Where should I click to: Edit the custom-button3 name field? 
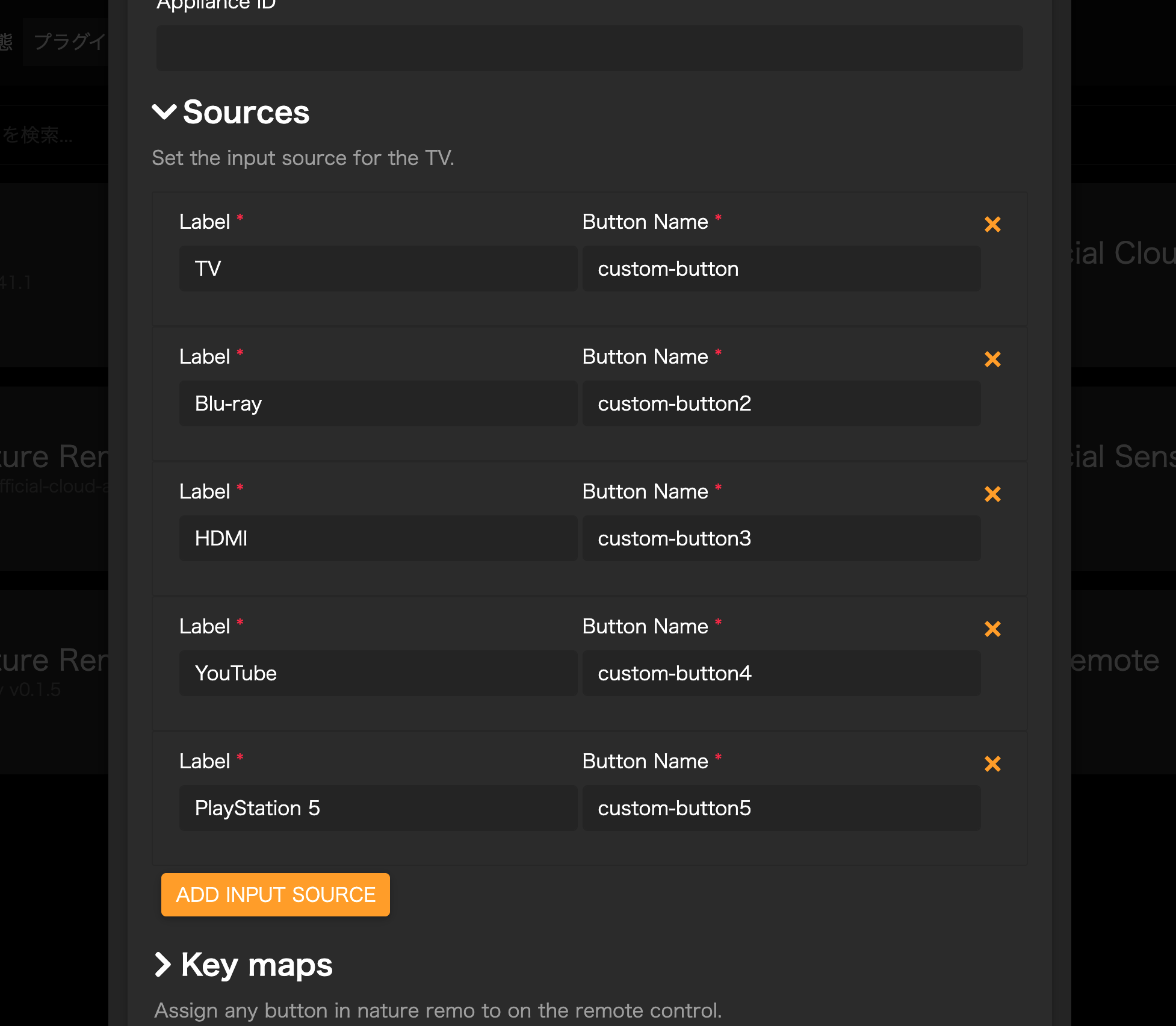click(x=782, y=538)
